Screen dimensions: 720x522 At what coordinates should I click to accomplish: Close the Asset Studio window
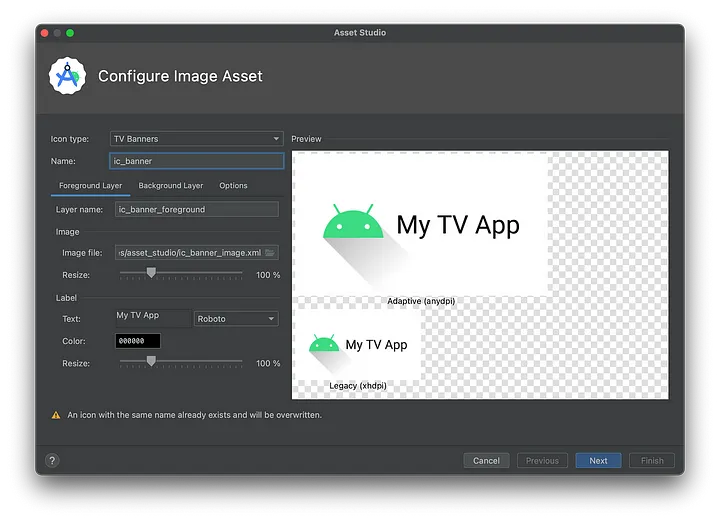[45, 33]
